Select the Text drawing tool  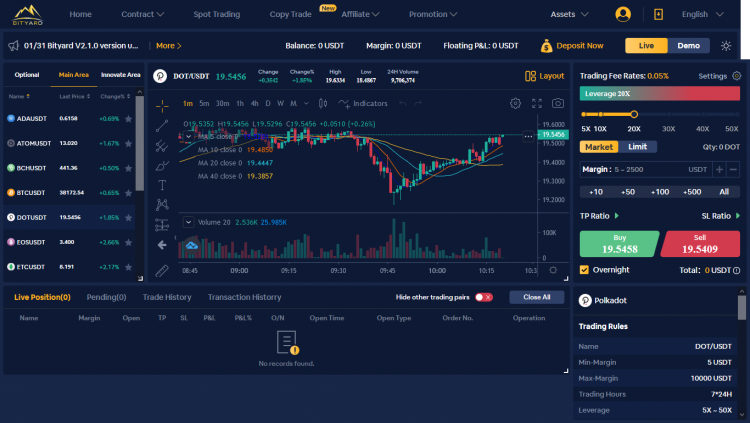[162, 185]
